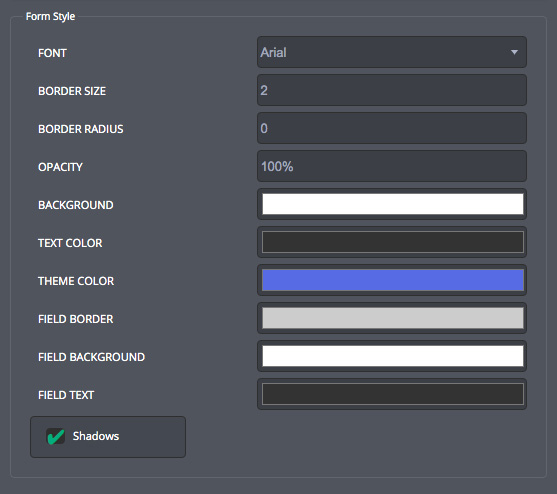The image size is (557, 494).
Task: Open the Field Background color swatch
Action: click(393, 356)
